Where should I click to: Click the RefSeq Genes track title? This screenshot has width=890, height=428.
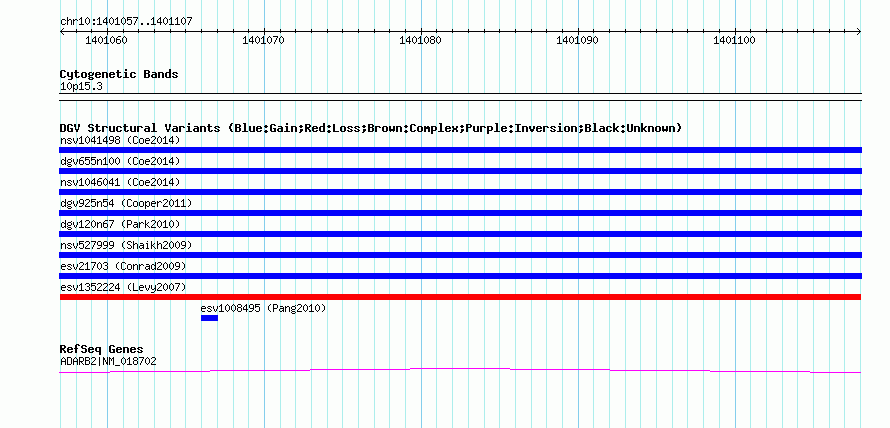pyautogui.click(x=102, y=349)
